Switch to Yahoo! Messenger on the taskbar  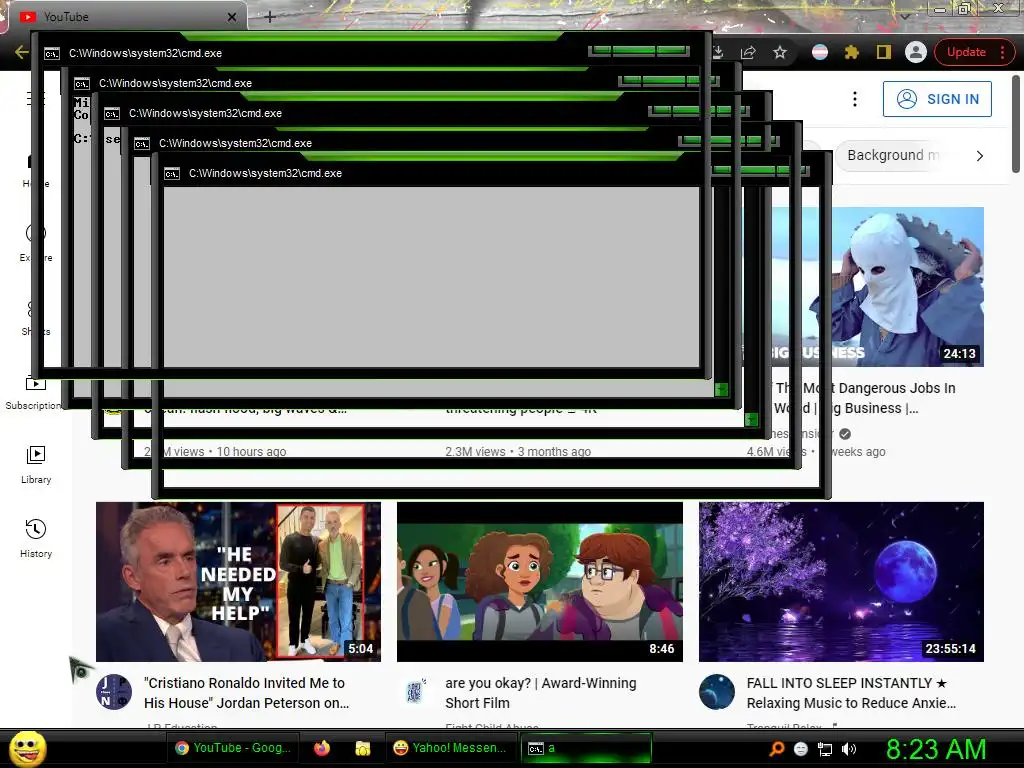point(450,748)
